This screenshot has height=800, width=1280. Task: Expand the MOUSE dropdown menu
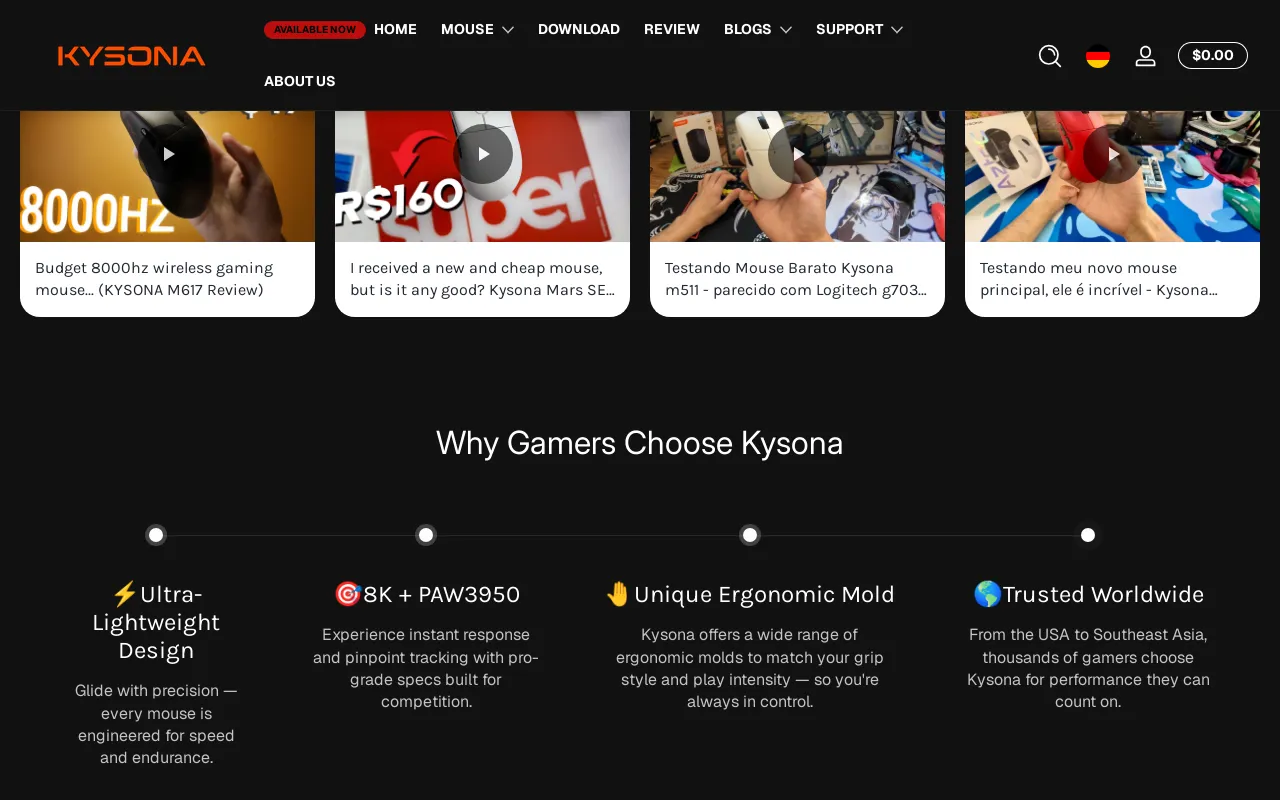click(x=477, y=29)
